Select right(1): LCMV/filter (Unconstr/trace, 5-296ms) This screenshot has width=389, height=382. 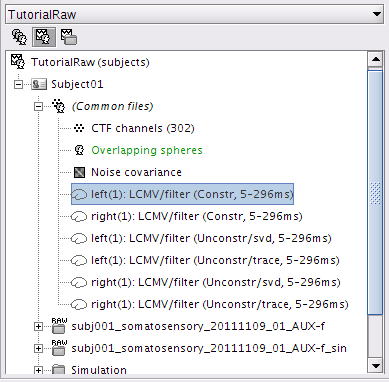tap(220, 304)
